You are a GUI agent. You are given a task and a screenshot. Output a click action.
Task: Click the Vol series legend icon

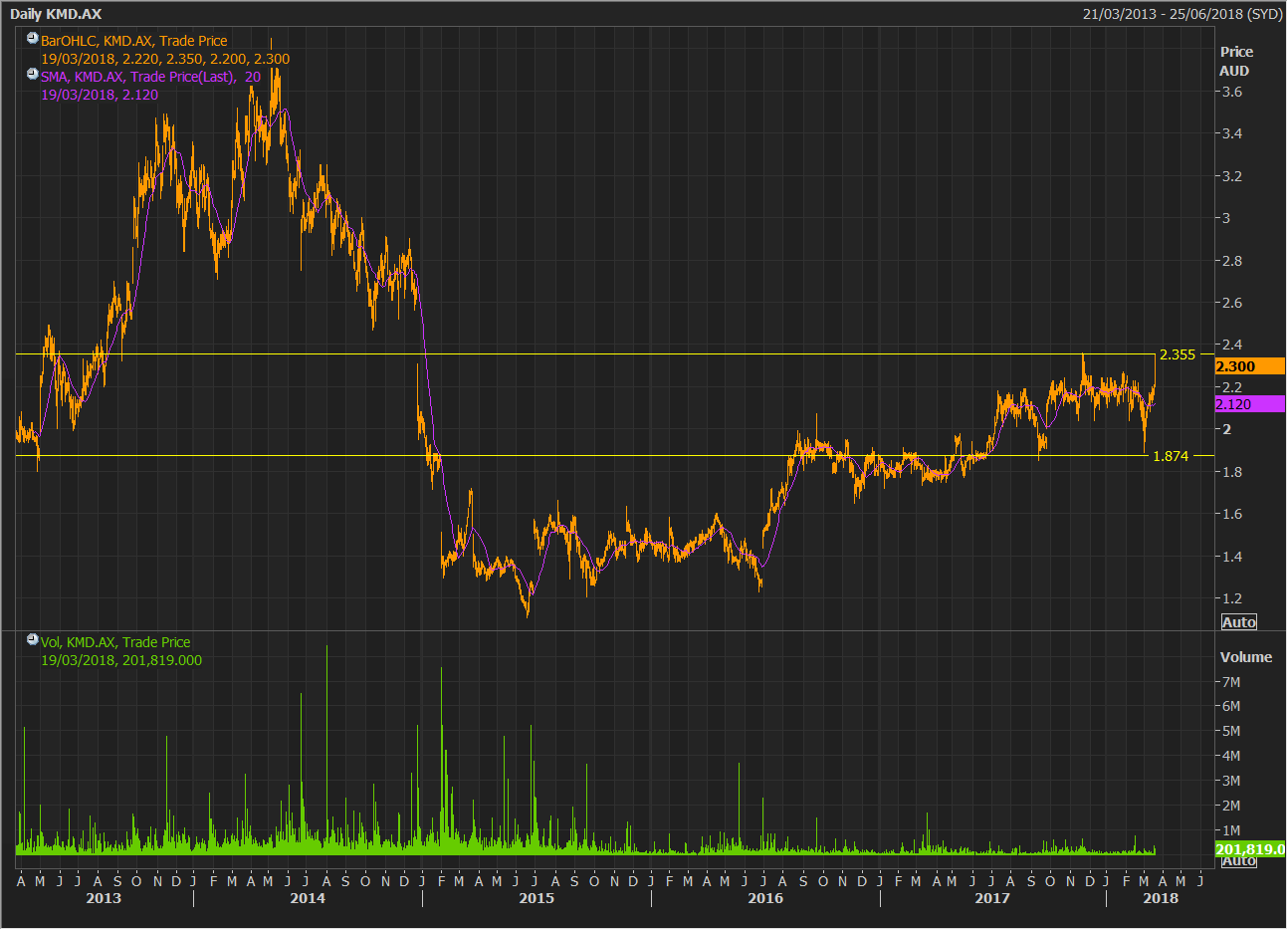click(x=33, y=640)
